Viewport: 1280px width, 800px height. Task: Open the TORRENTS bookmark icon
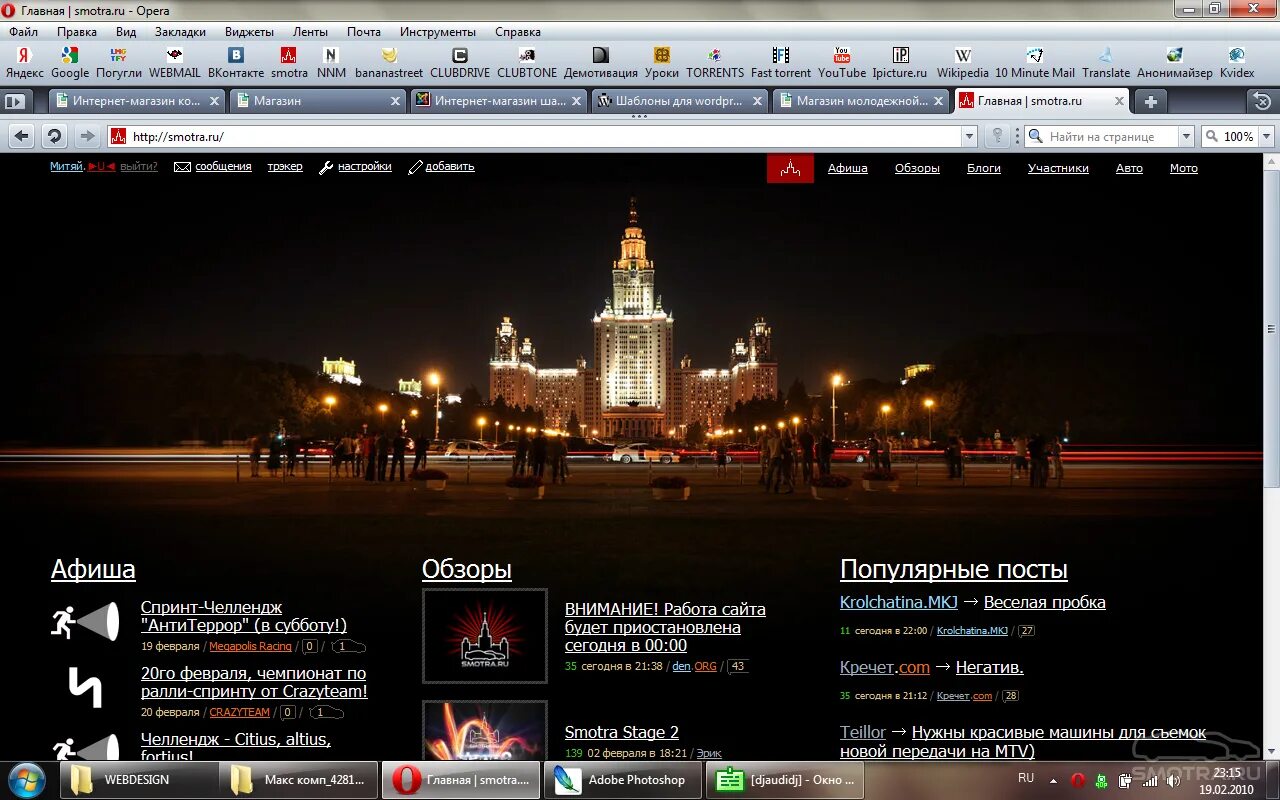click(715, 55)
